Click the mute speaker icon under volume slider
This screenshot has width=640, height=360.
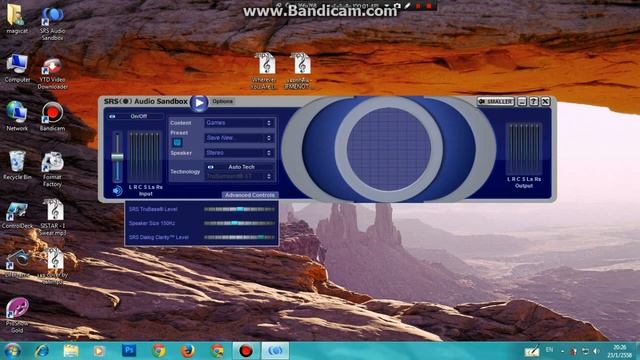click(117, 191)
